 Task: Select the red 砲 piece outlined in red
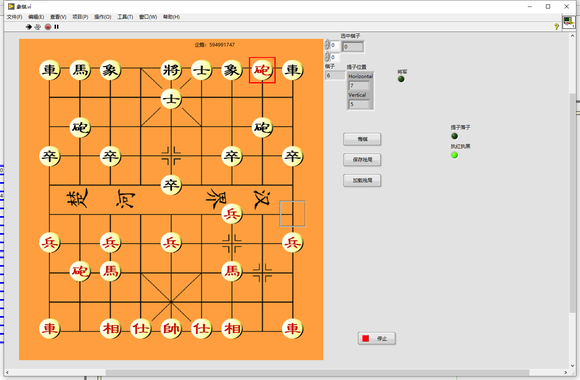pos(262,70)
